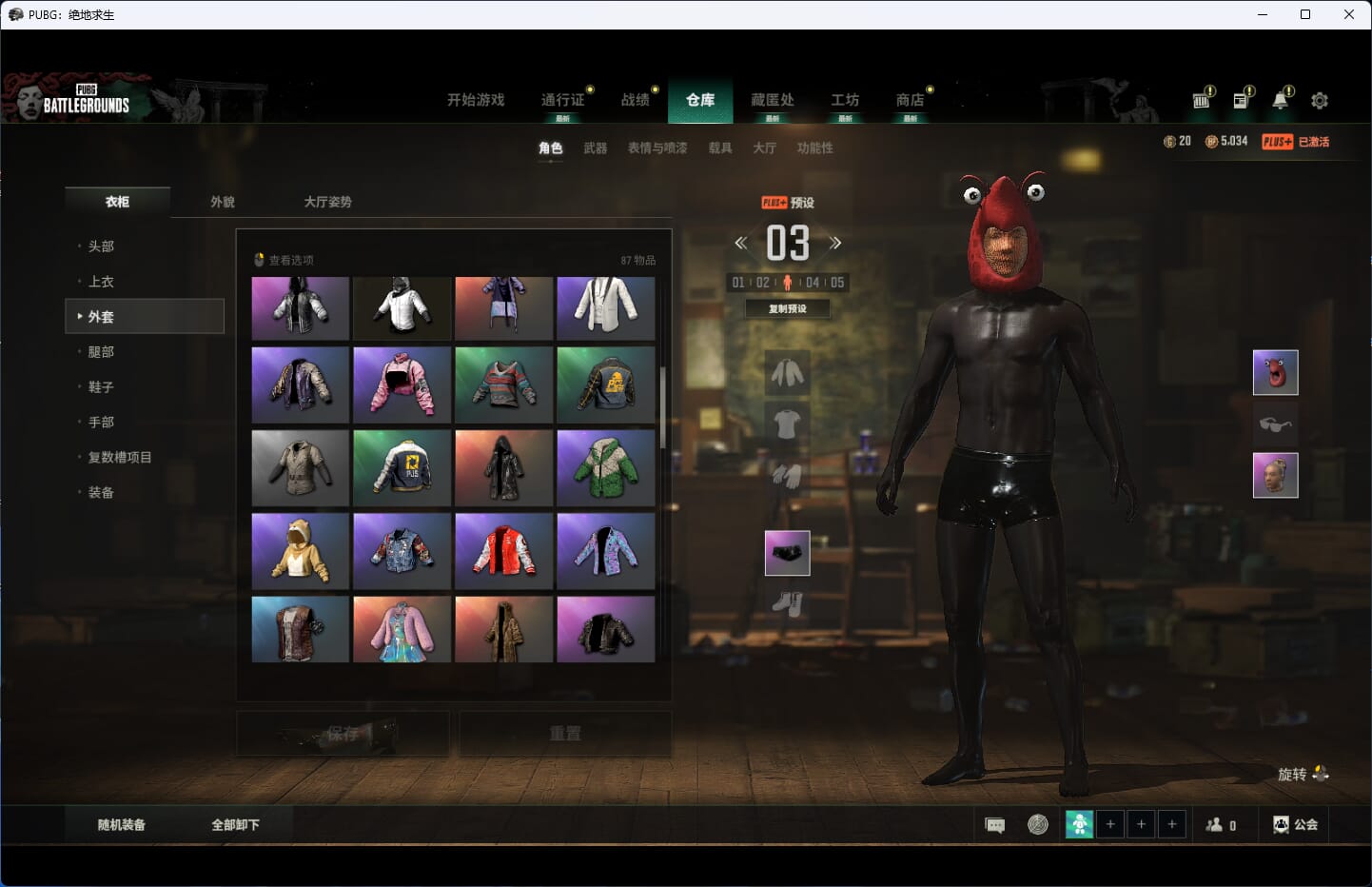
Task: Select preset 01
Action: coord(738,283)
